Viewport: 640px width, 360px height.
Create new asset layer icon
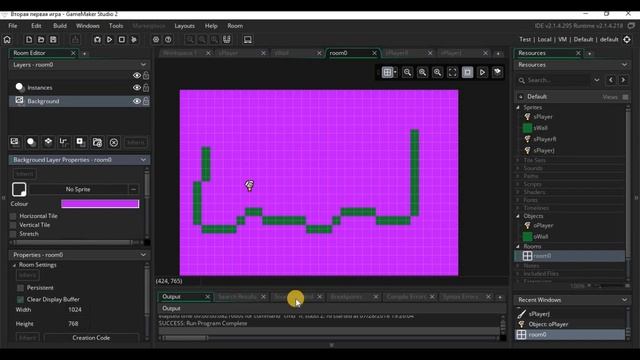point(80,142)
